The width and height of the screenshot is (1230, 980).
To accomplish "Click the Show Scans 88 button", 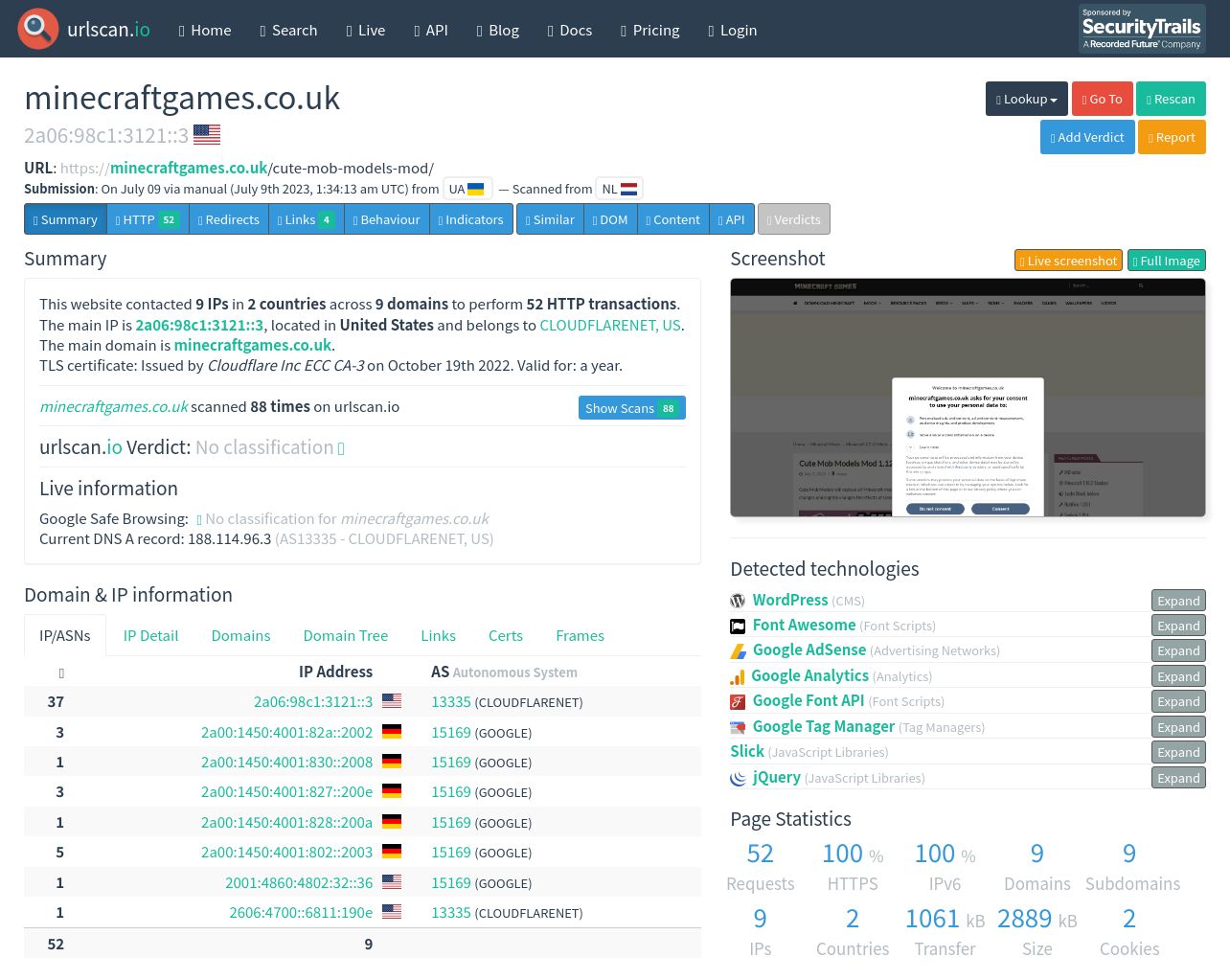I will pos(631,407).
